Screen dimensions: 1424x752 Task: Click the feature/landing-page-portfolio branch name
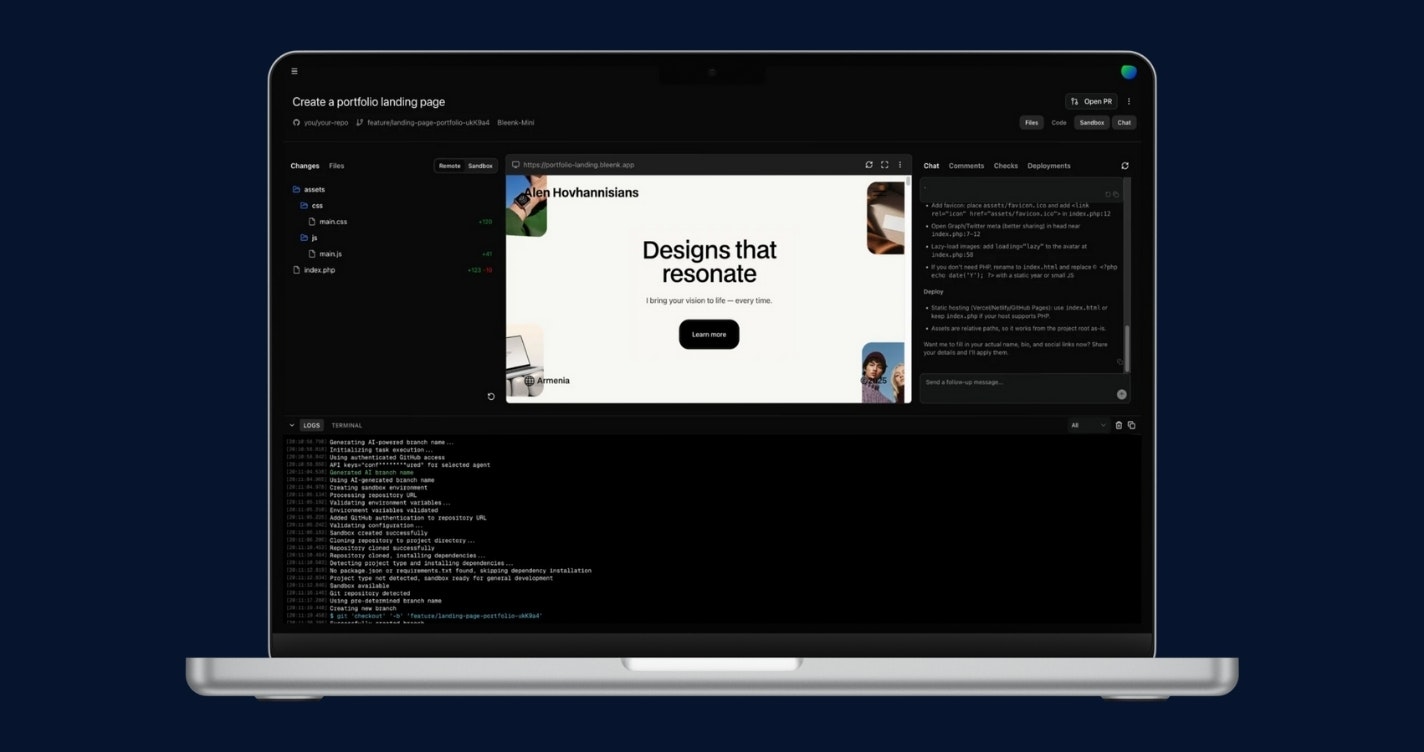click(x=428, y=123)
